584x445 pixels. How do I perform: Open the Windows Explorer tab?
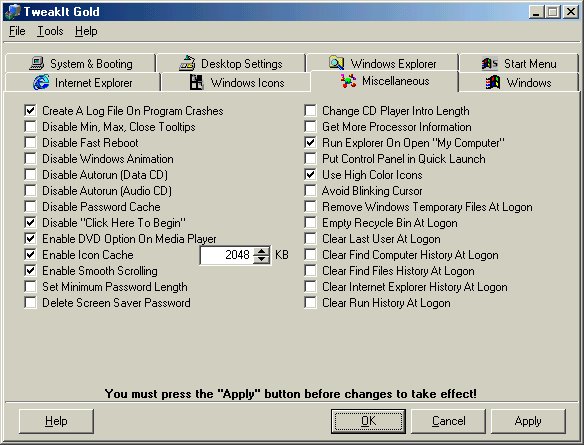click(x=383, y=63)
